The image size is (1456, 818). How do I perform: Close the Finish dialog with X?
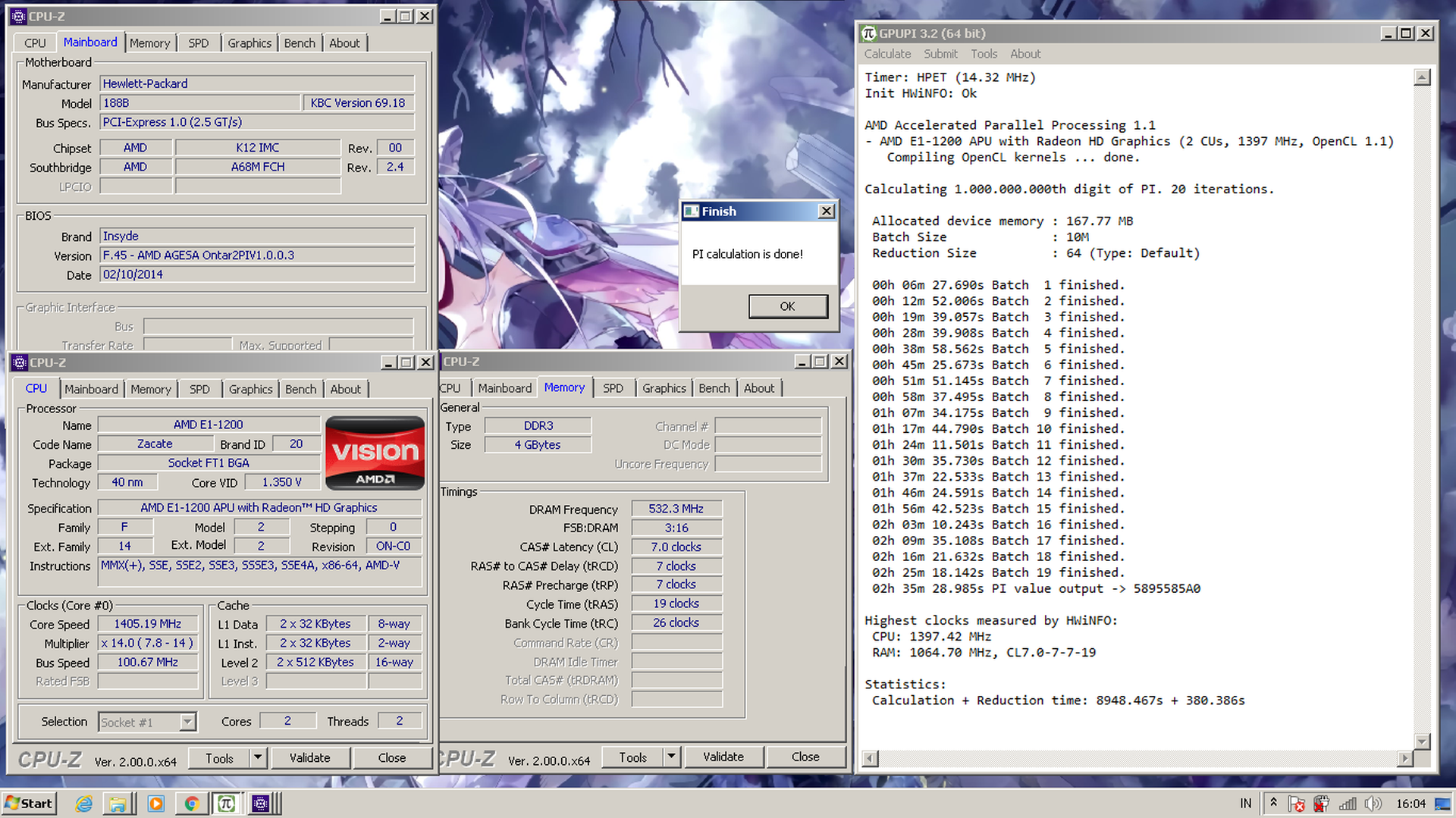(x=827, y=212)
